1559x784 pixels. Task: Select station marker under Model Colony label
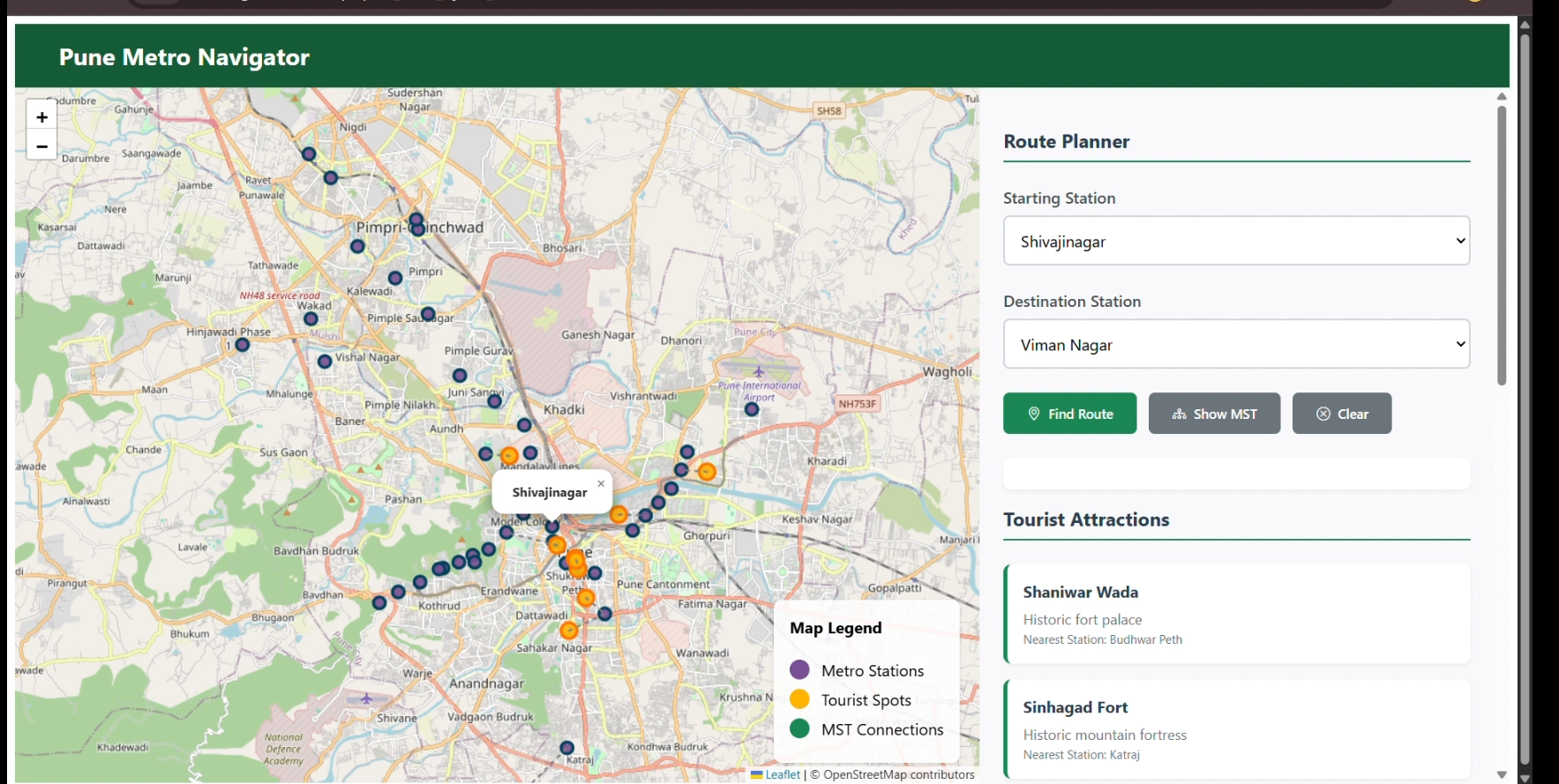[506, 532]
